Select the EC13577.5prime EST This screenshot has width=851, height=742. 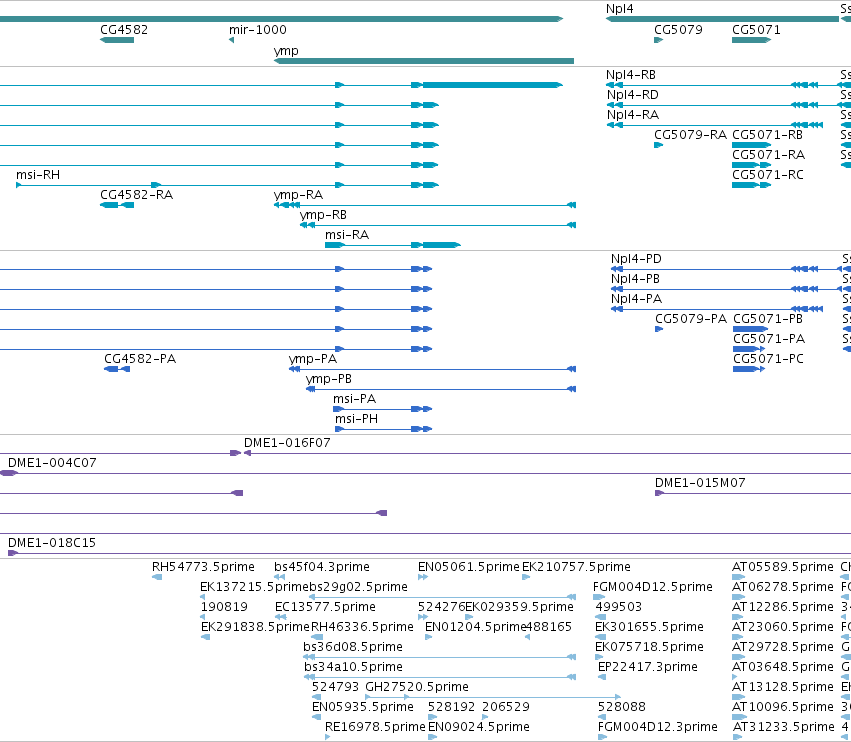(280, 617)
